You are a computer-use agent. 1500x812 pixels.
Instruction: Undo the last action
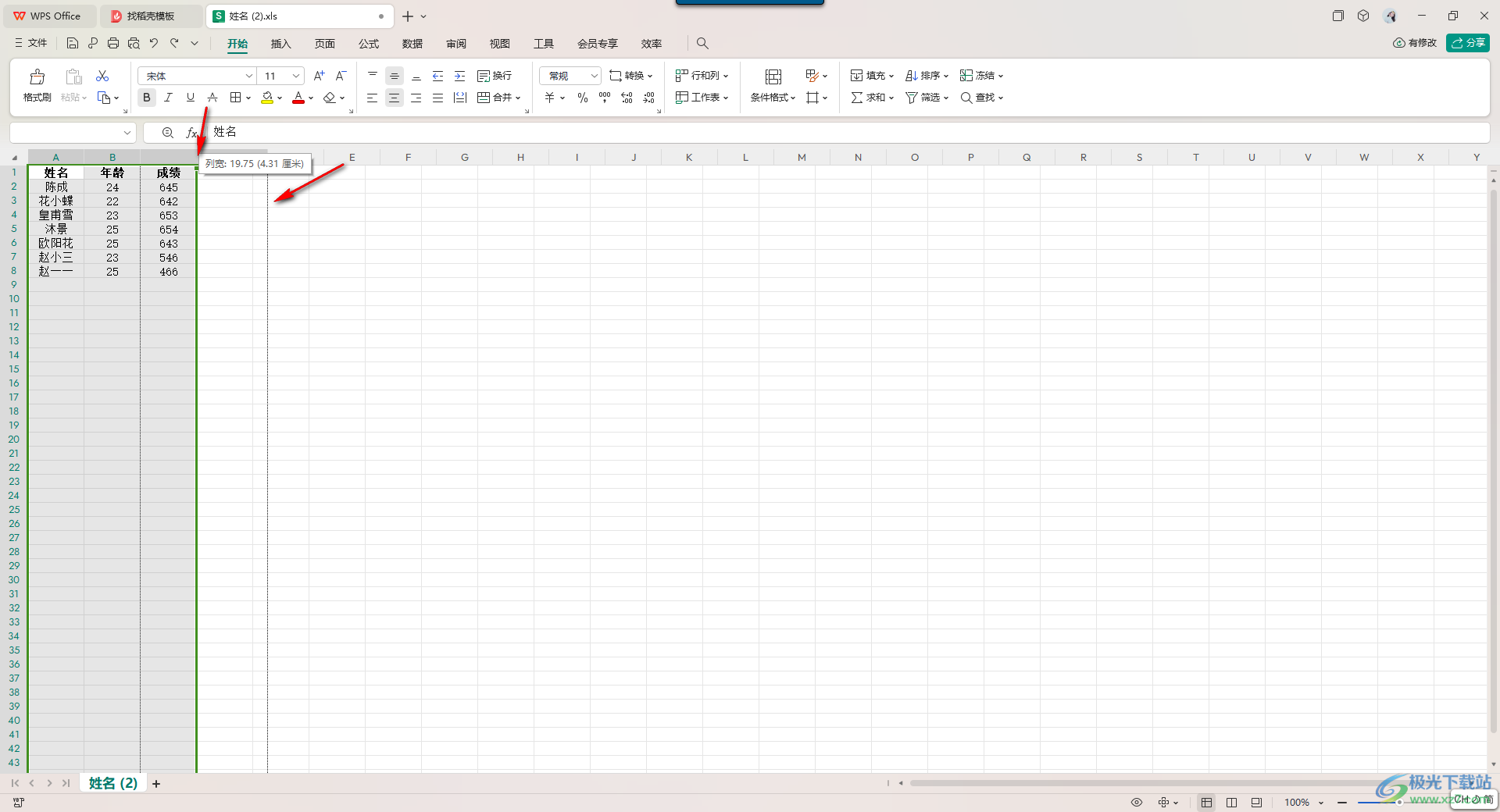154,43
